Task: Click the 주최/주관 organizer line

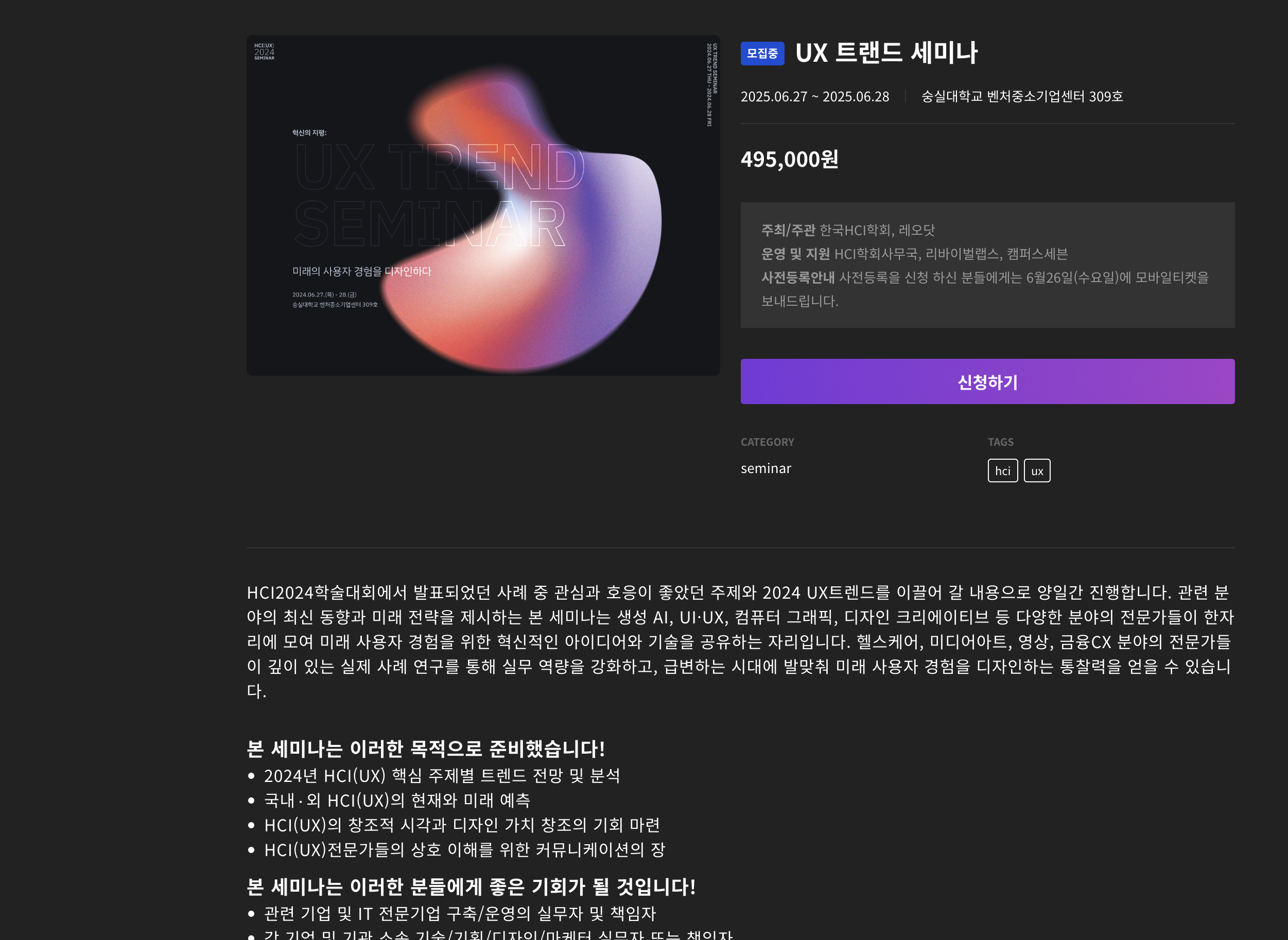Action: 848,230
